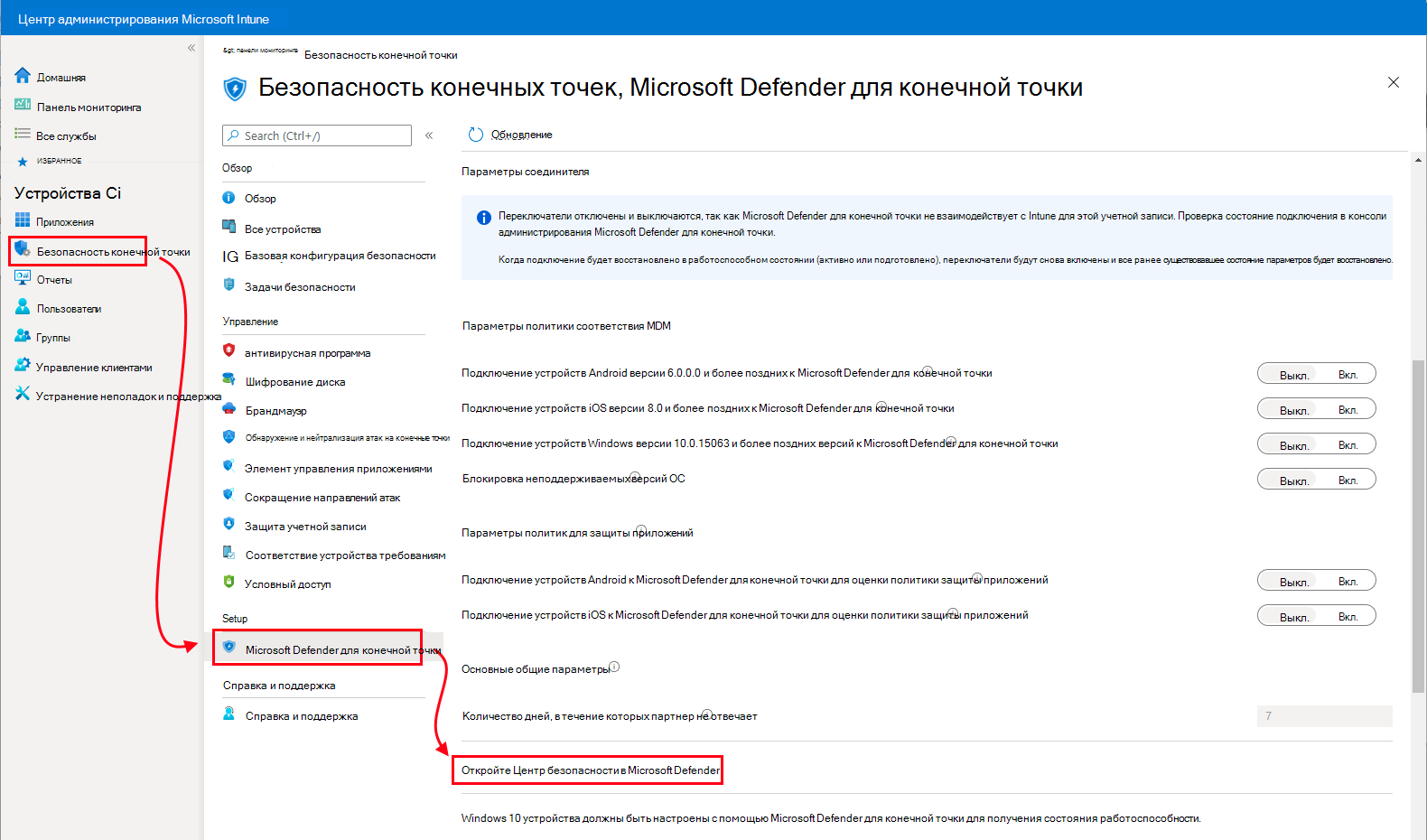1427x840 pixels.
Task: Toggle Android 6.0.0 connection switch
Action: 1316,374
